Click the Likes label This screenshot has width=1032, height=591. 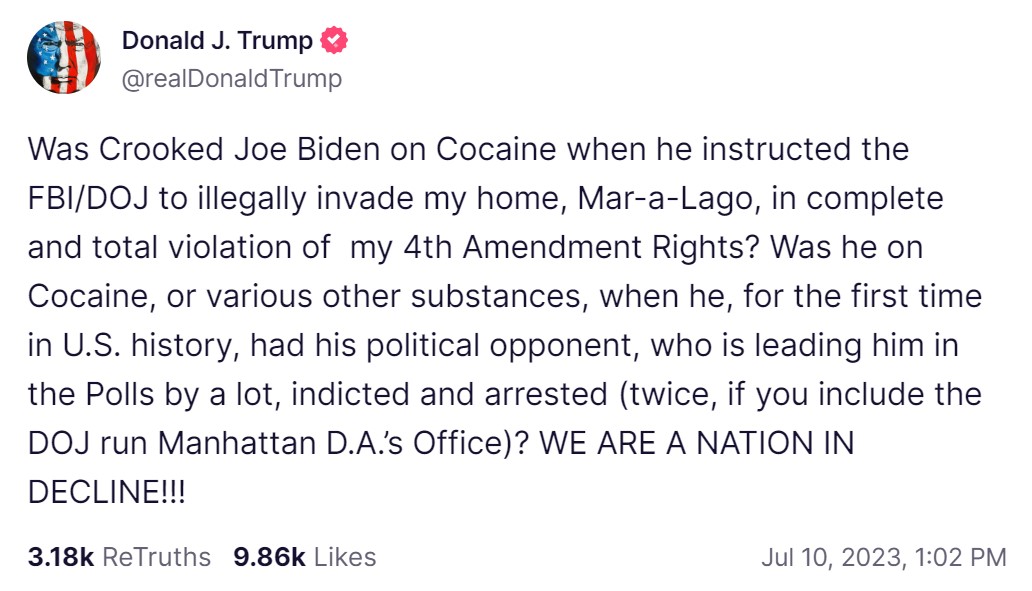[x=345, y=557]
